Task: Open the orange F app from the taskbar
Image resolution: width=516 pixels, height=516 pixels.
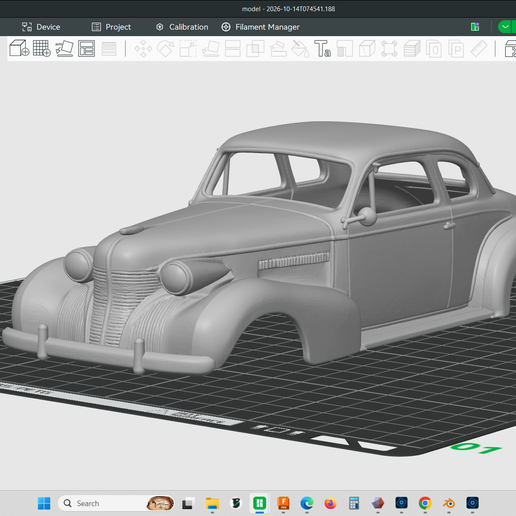Action: tap(283, 503)
